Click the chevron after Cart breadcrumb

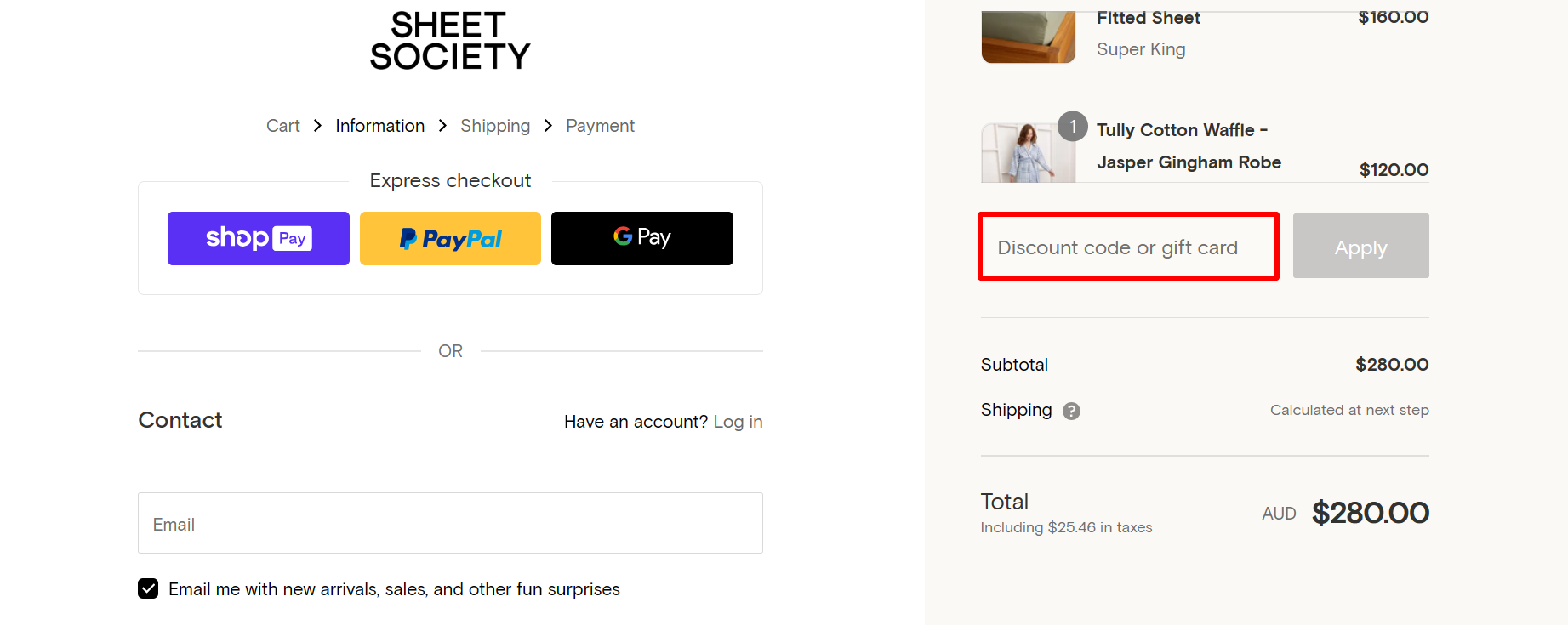pos(316,125)
